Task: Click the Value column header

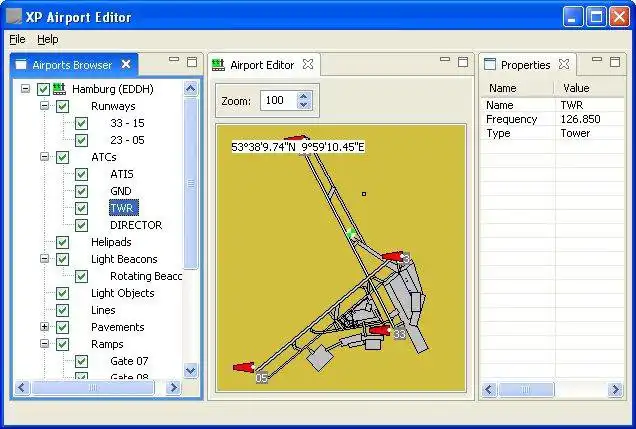Action: 590,88
